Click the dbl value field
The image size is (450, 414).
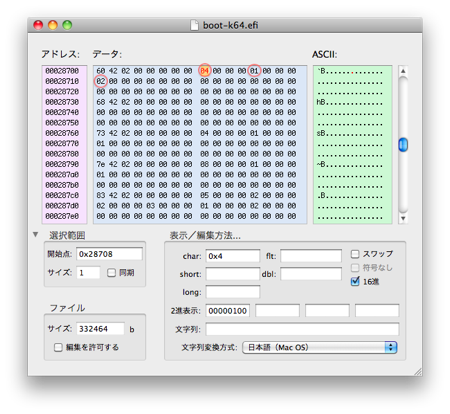[311, 274]
